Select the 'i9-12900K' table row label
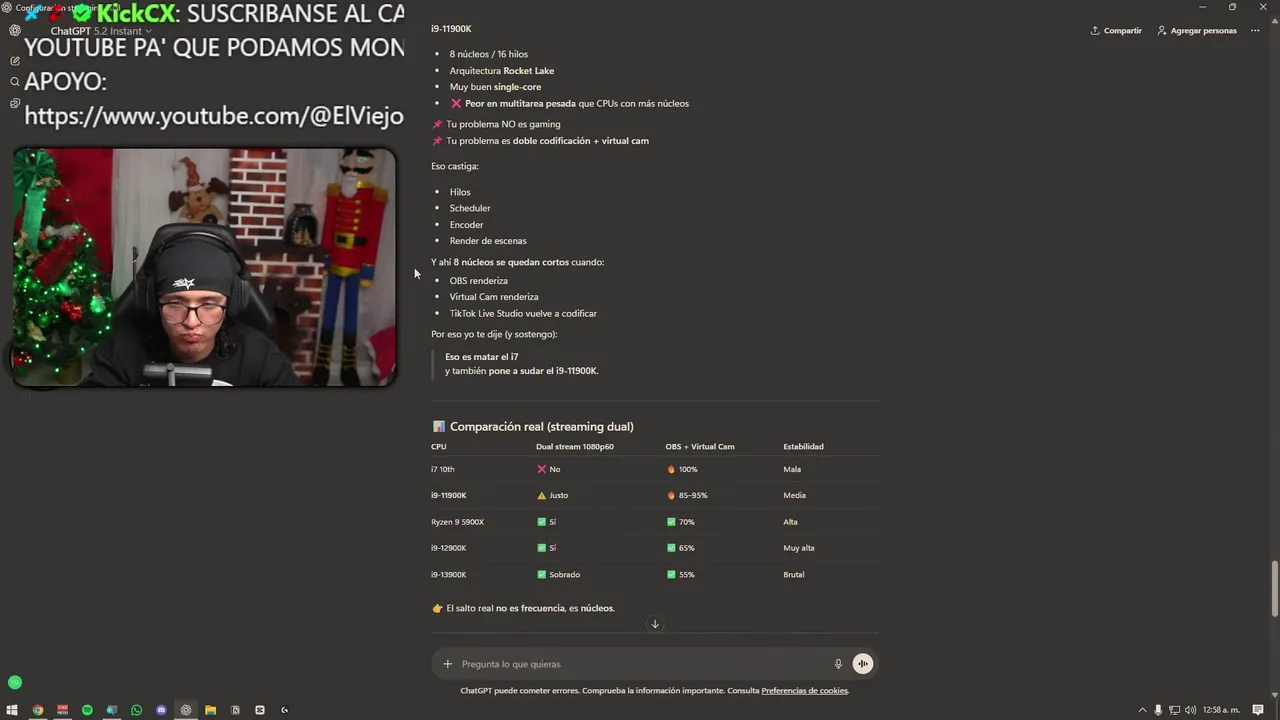1280x720 pixels. click(x=449, y=548)
